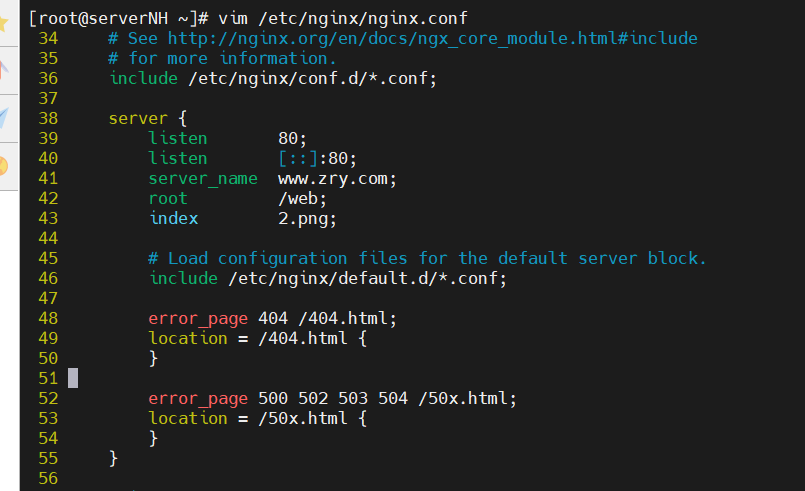Click 'error_page' keyword on line 48
Image resolution: width=805 pixels, height=491 pixels.
[x=198, y=319]
